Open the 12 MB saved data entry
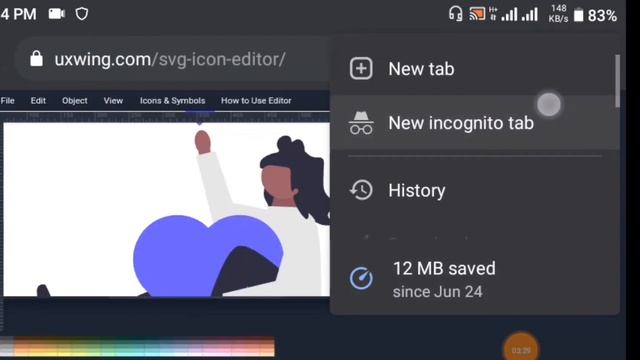The height and width of the screenshot is (360, 640). coord(474,279)
